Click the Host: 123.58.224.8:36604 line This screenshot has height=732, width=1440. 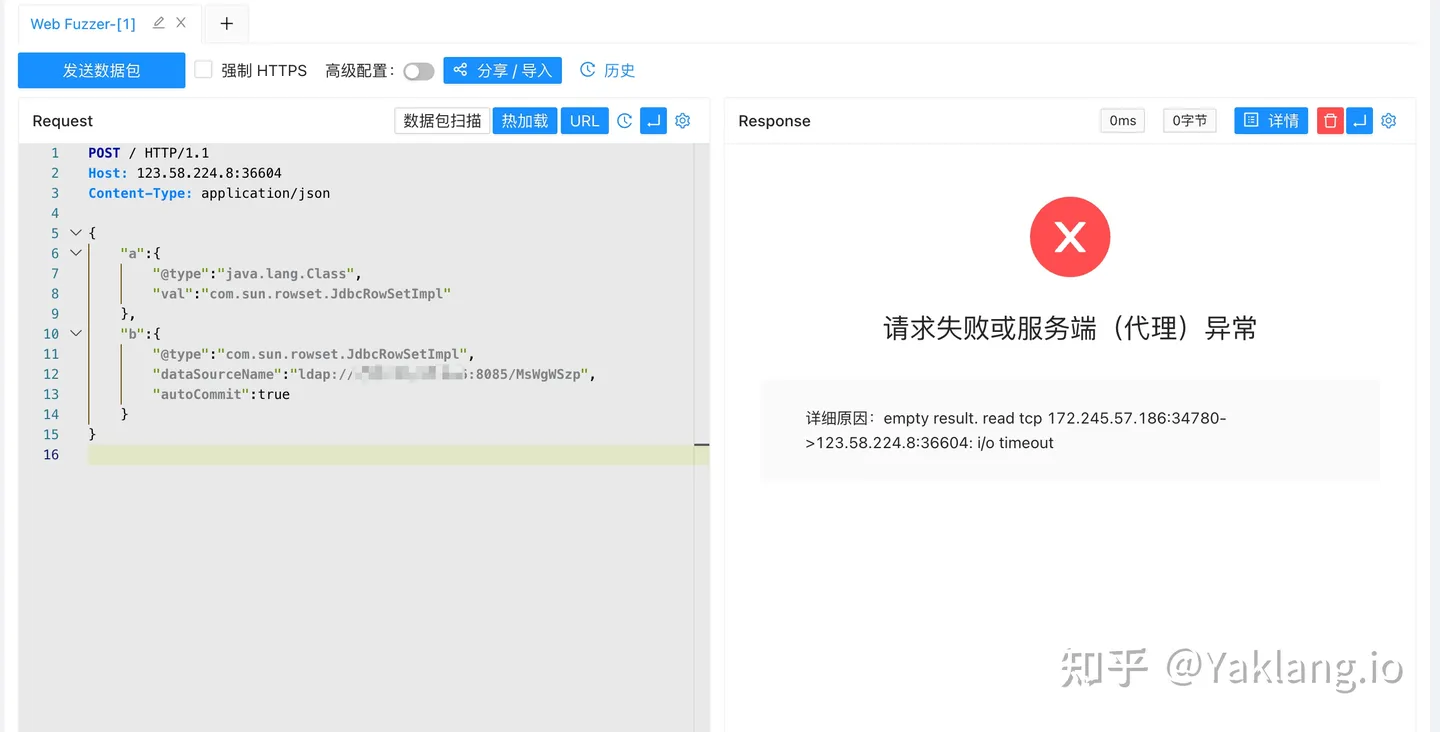click(x=185, y=173)
